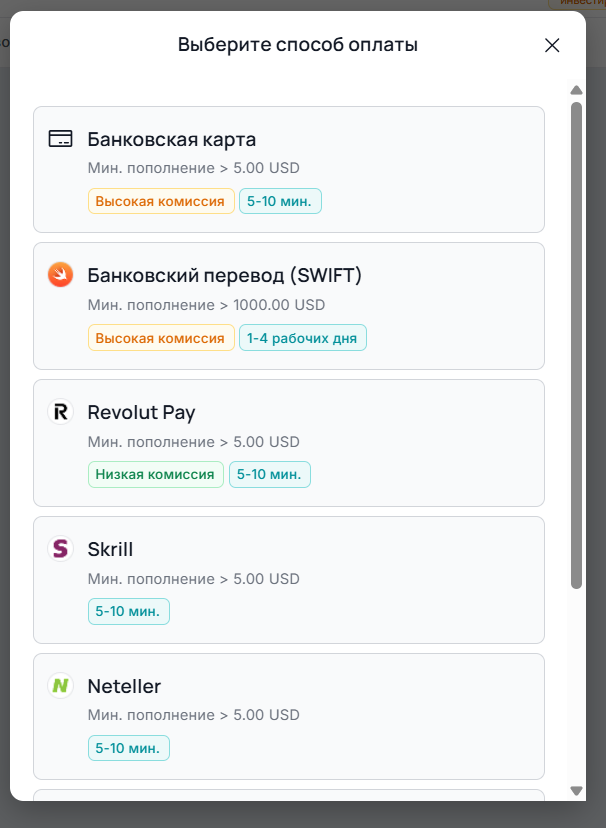
Task: Click the 1-4 рабочих дня tag
Action: pos(302,338)
